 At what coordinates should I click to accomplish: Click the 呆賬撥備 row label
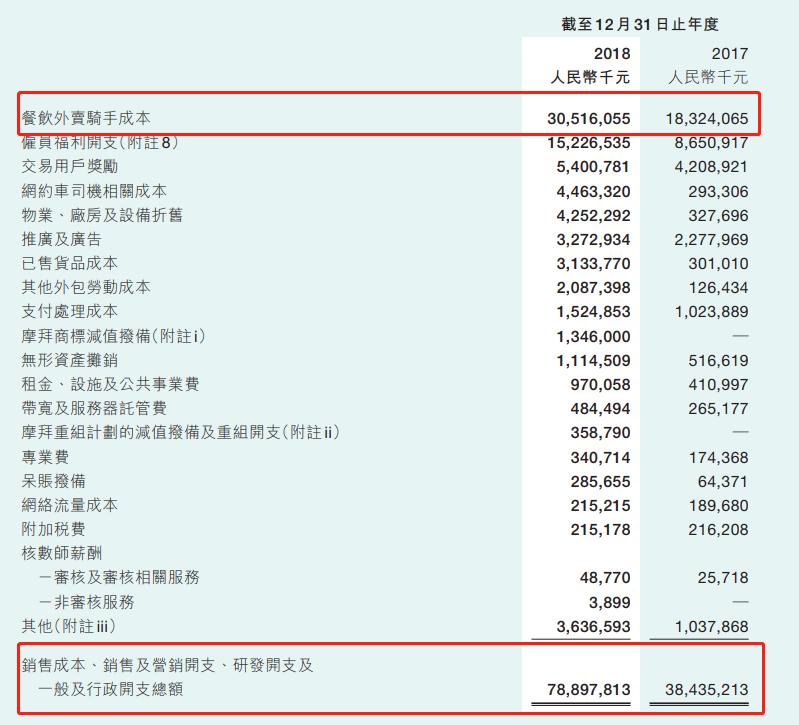(x=54, y=480)
